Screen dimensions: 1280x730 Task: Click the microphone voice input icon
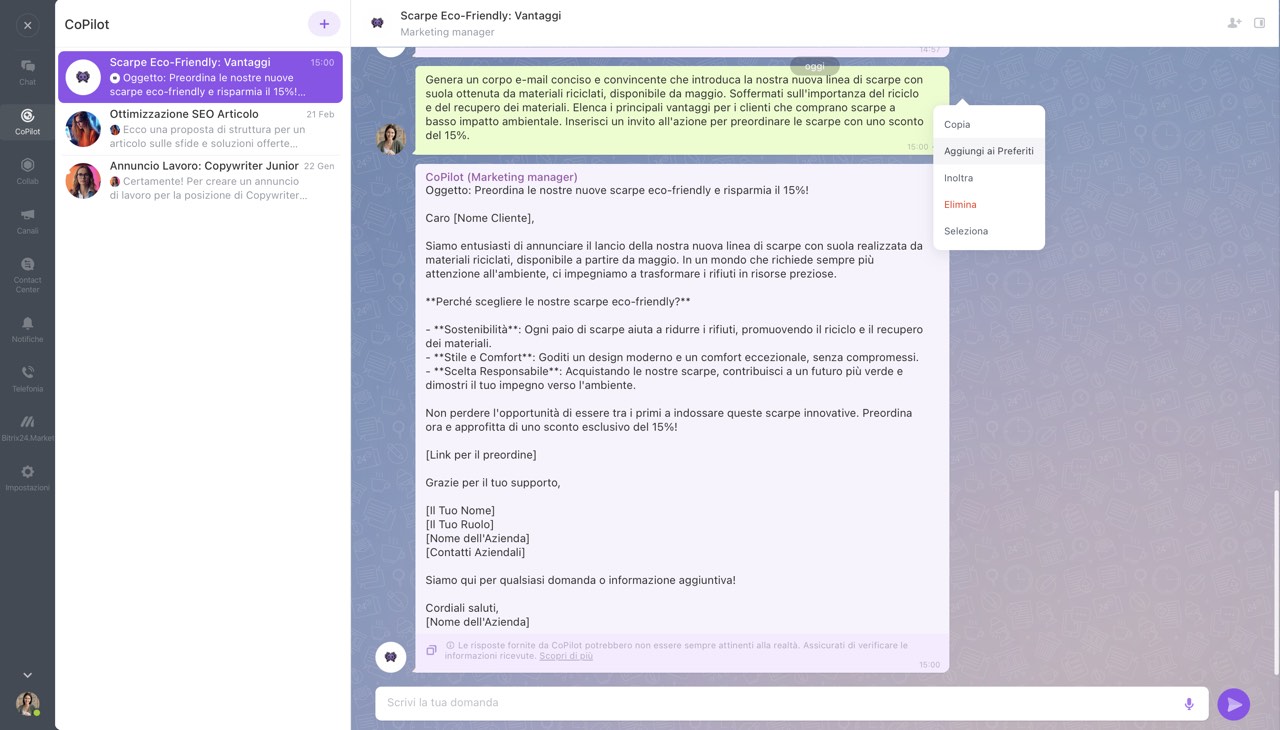click(1189, 704)
